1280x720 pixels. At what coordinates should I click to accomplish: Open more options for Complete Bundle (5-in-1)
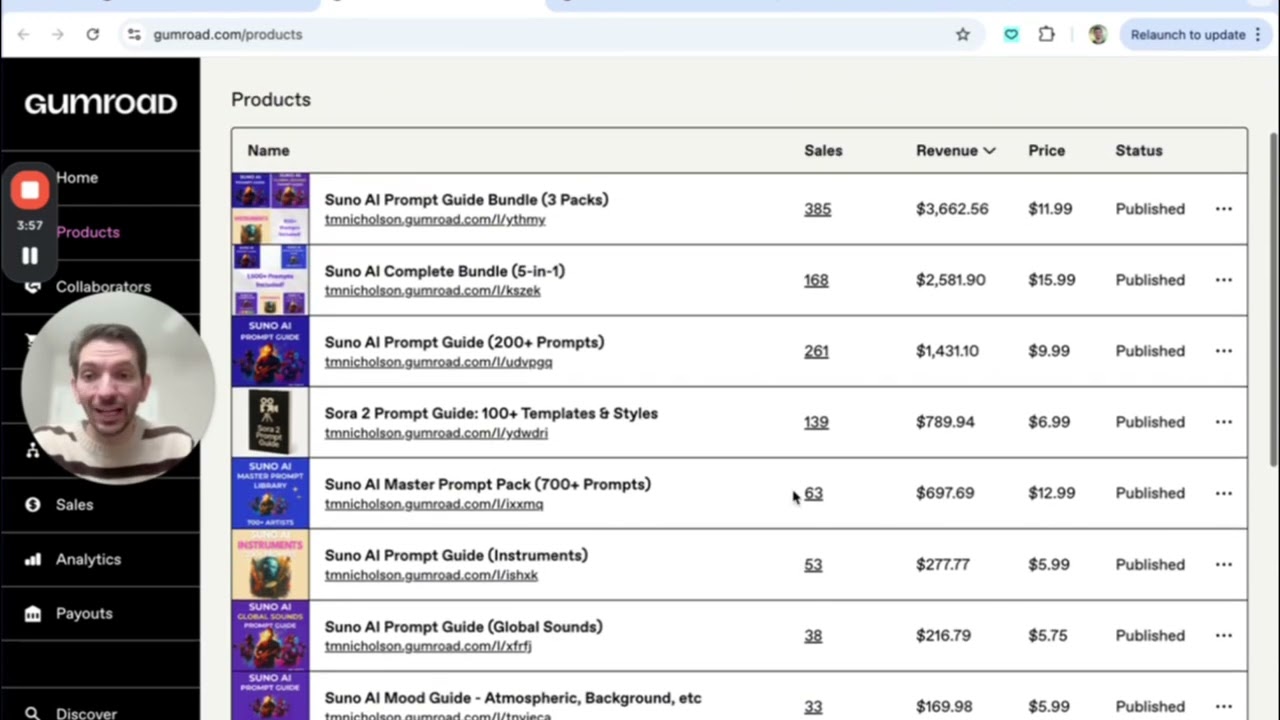pos(1223,280)
